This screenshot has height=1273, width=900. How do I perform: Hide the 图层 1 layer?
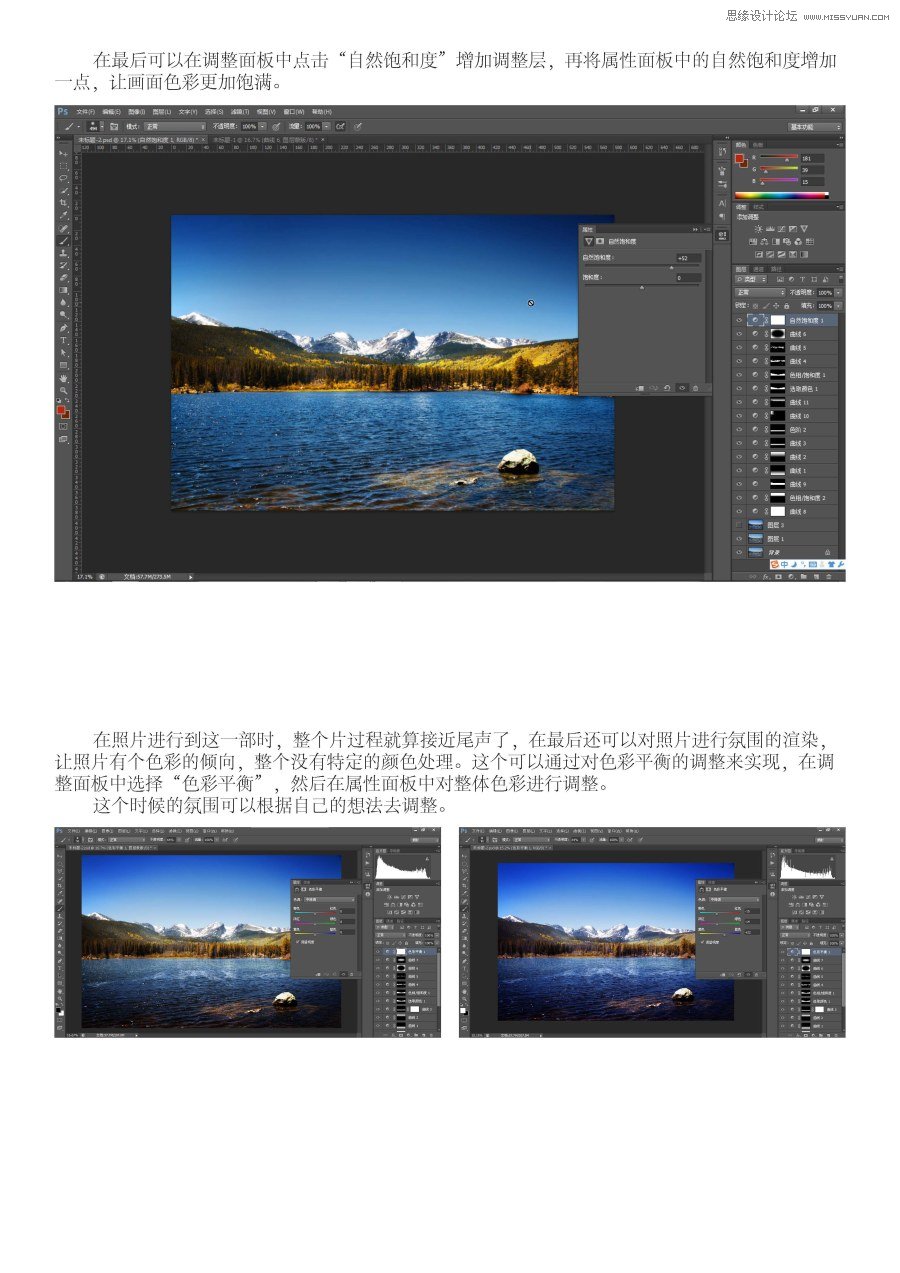(x=739, y=539)
